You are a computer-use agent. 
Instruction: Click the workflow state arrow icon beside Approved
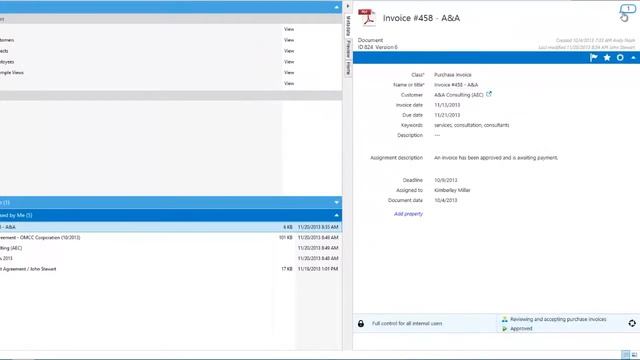coord(504,329)
